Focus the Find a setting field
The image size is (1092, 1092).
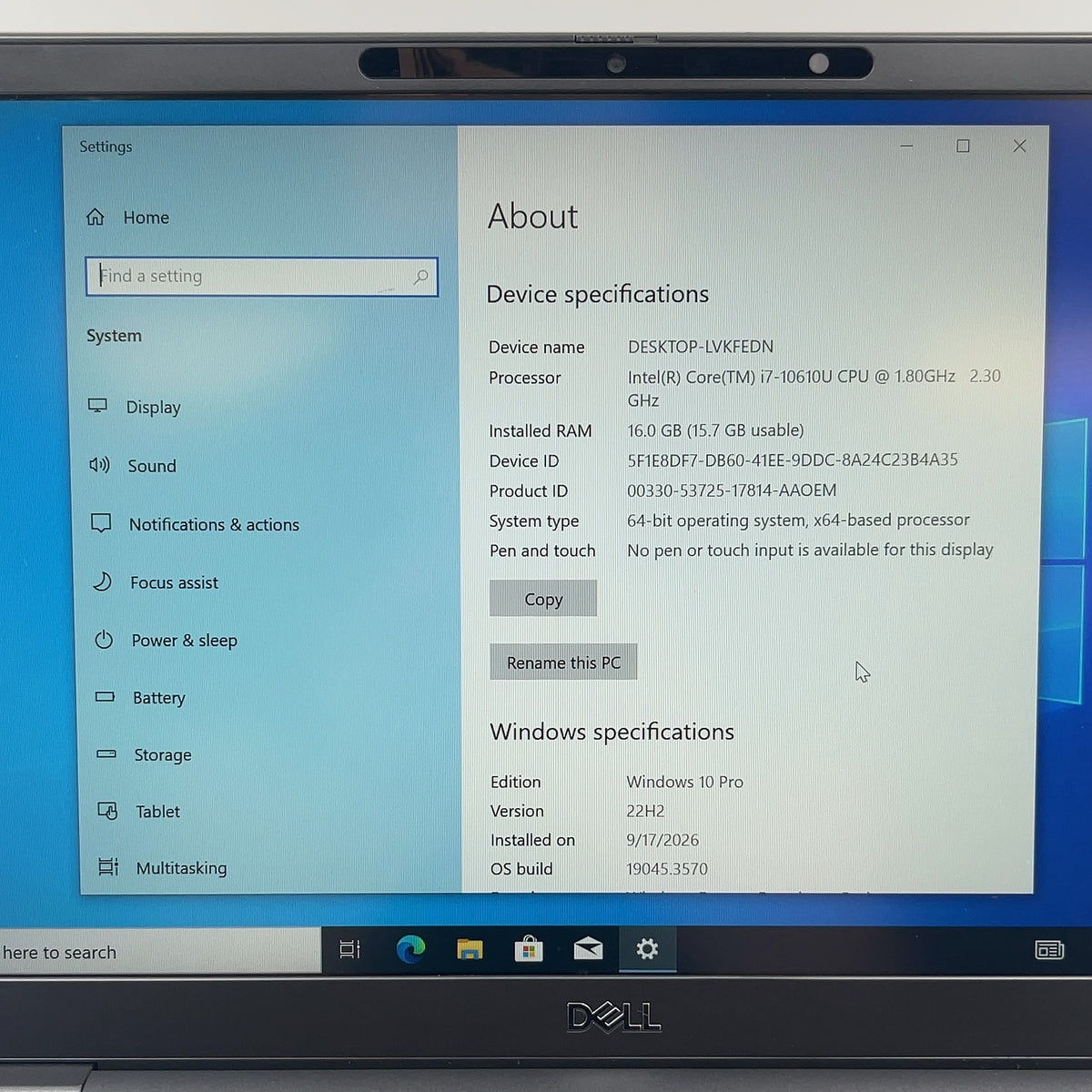click(262, 277)
